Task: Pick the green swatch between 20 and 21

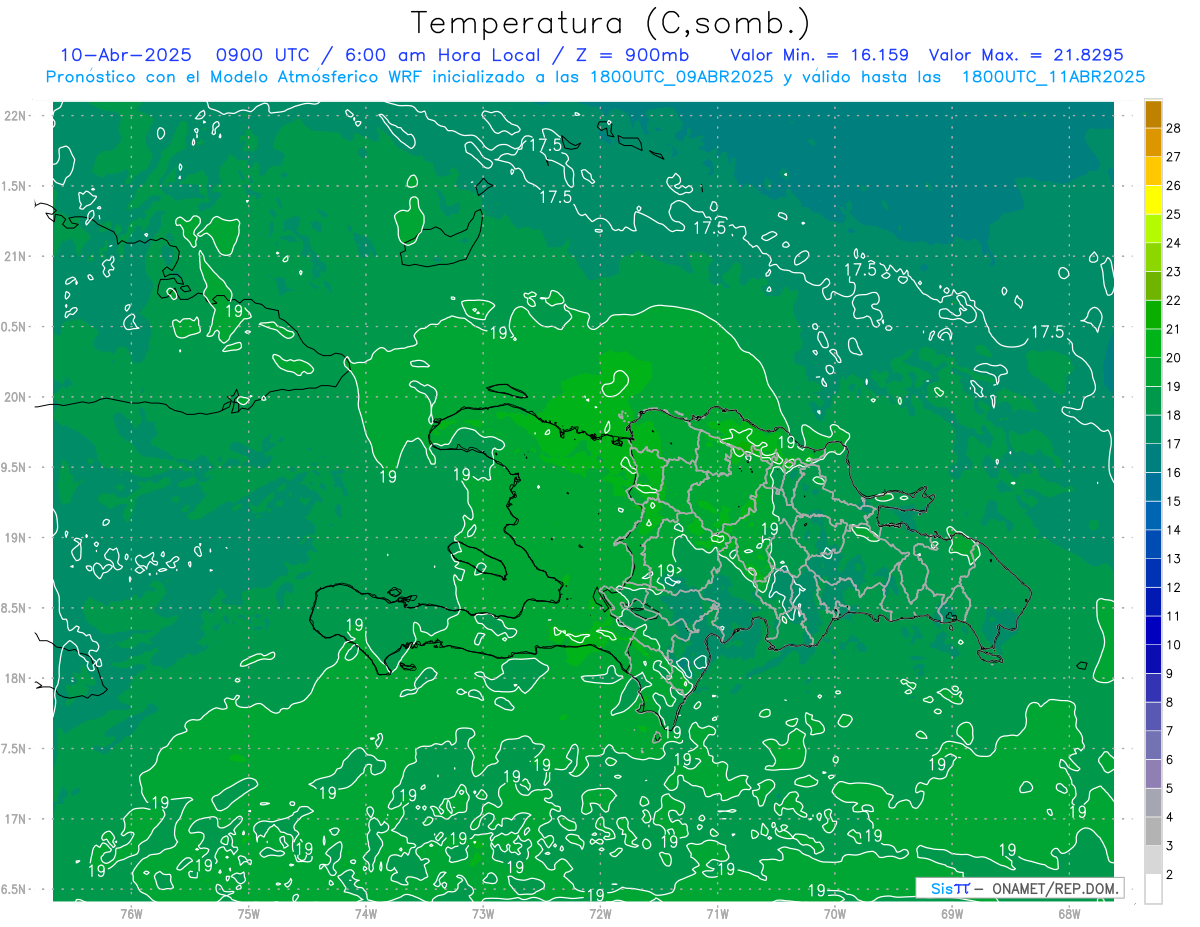Action: [1153, 343]
